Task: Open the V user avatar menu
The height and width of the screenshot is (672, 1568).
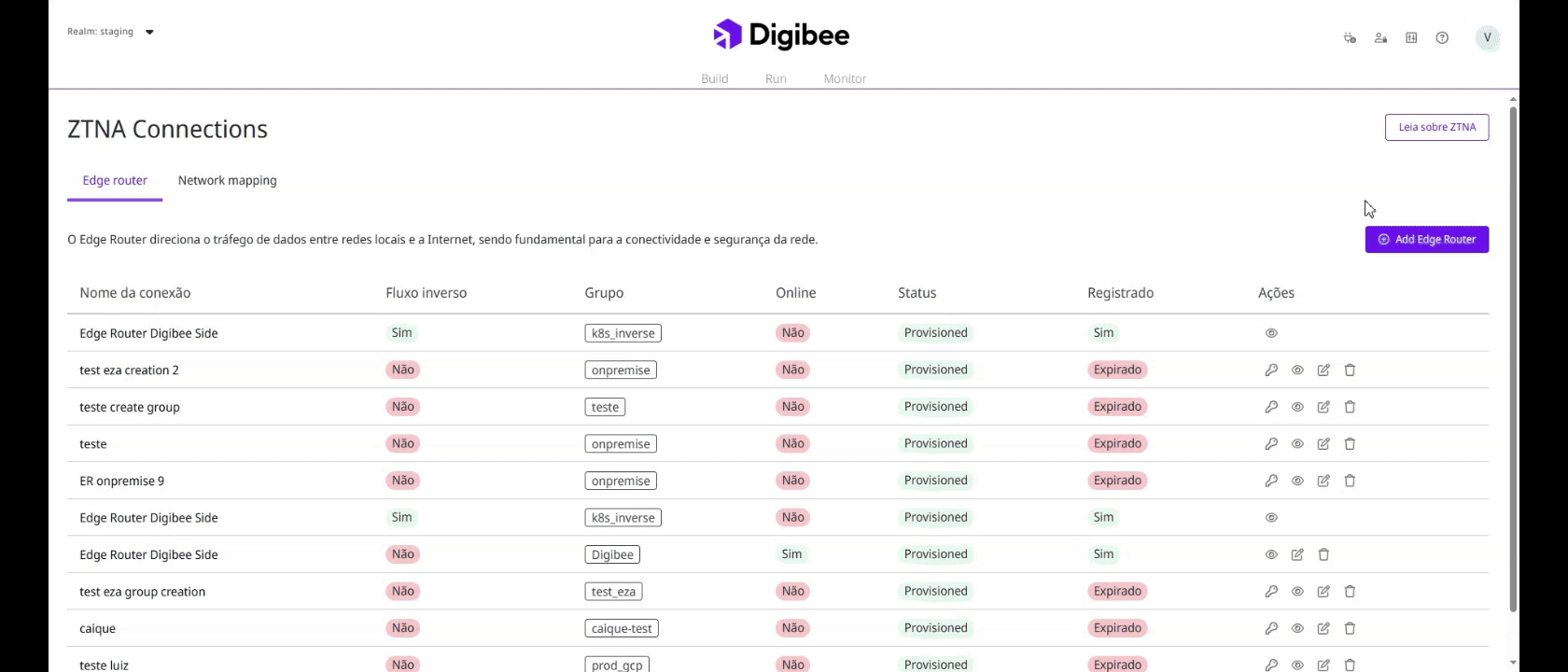Action: [1487, 38]
